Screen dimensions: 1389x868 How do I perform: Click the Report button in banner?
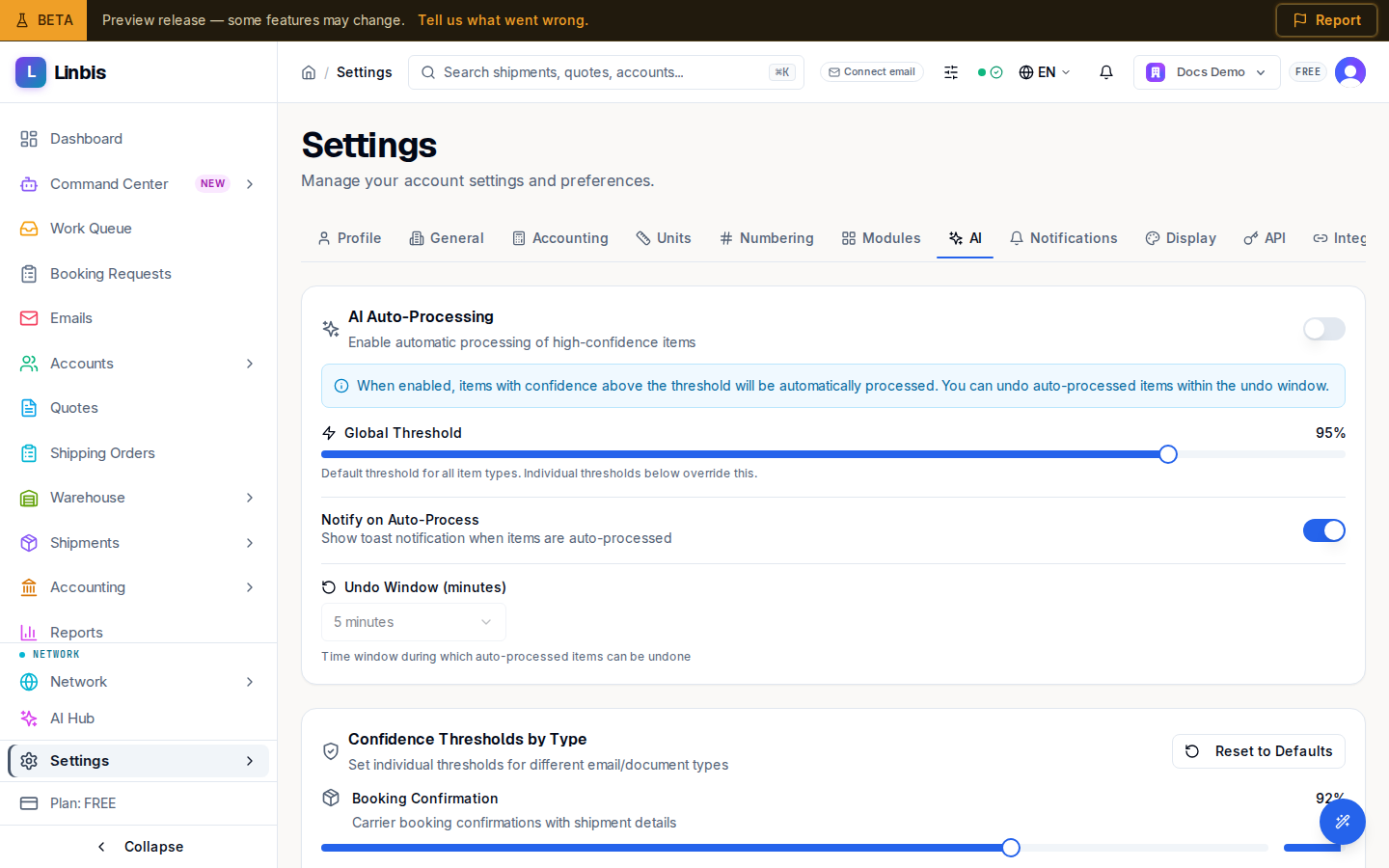(1326, 20)
